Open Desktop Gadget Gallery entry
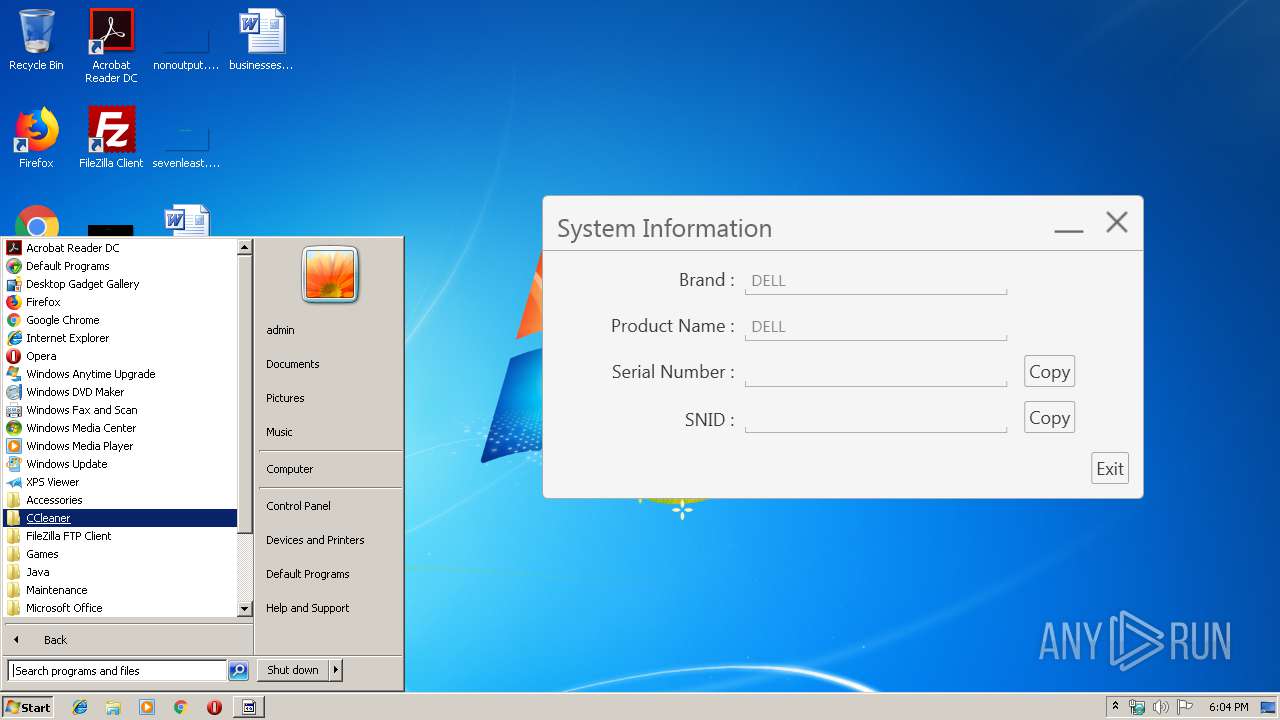 [x=120, y=284]
